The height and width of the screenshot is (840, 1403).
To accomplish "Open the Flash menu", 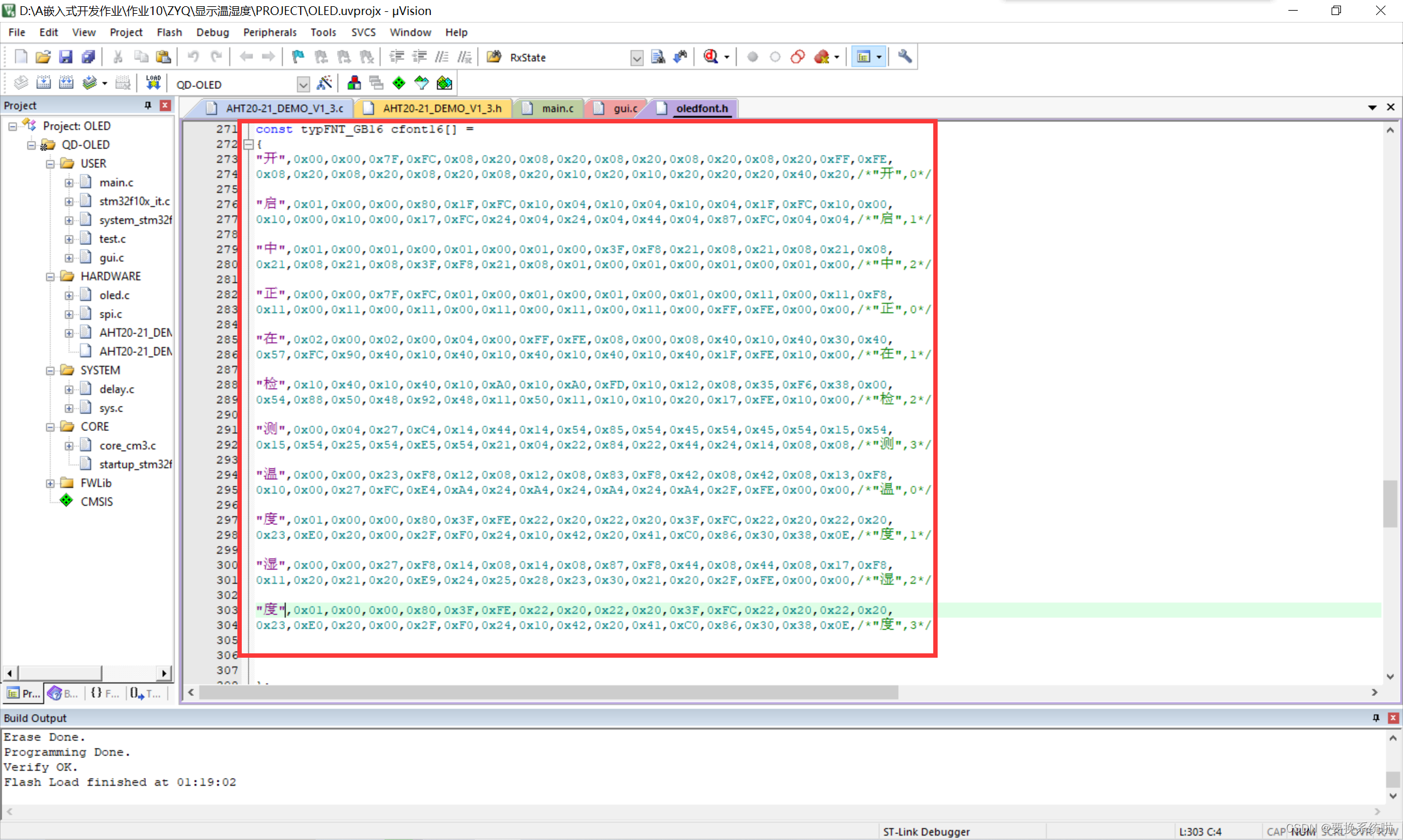I will point(169,32).
